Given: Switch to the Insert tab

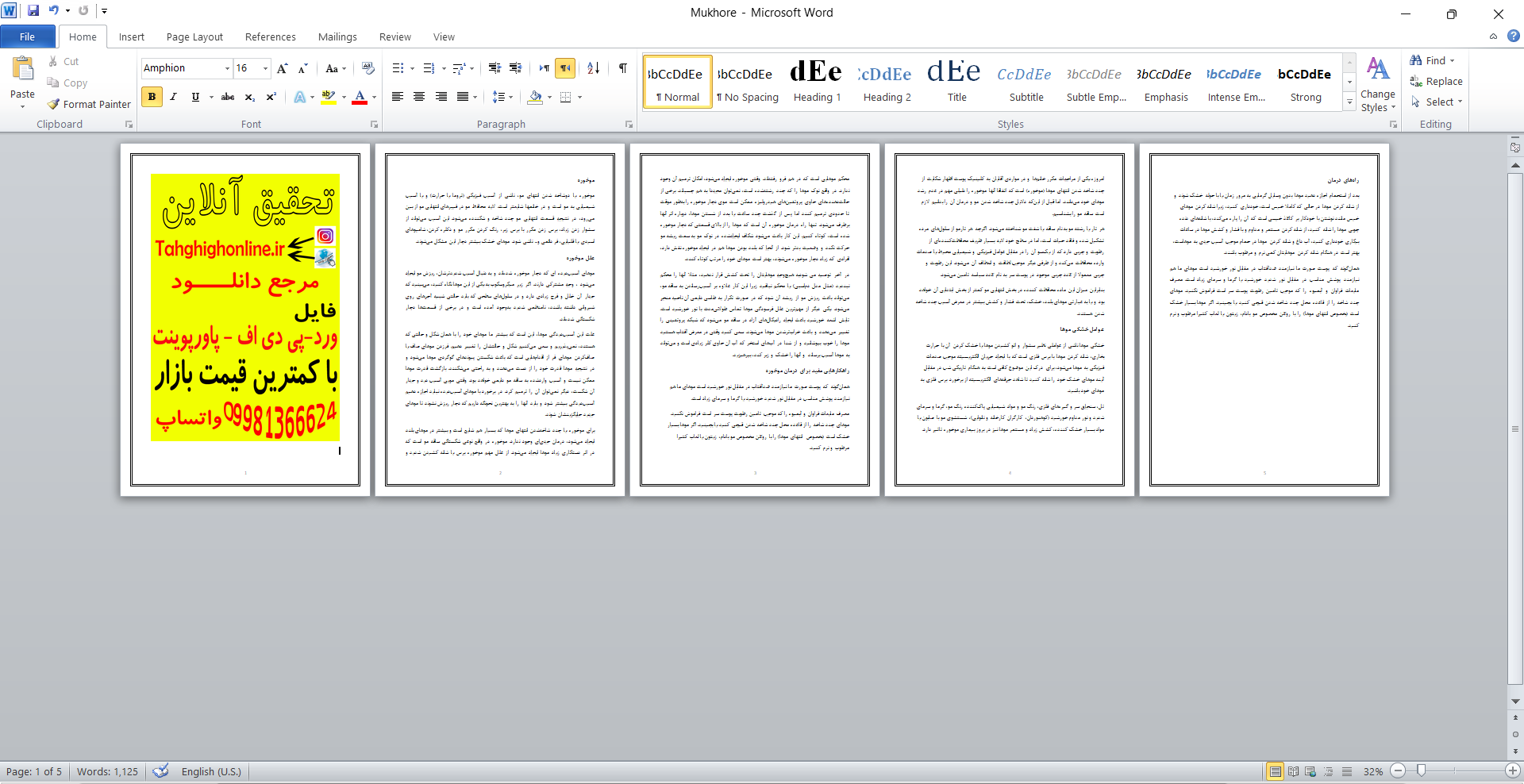Looking at the screenshot, I should click(132, 37).
